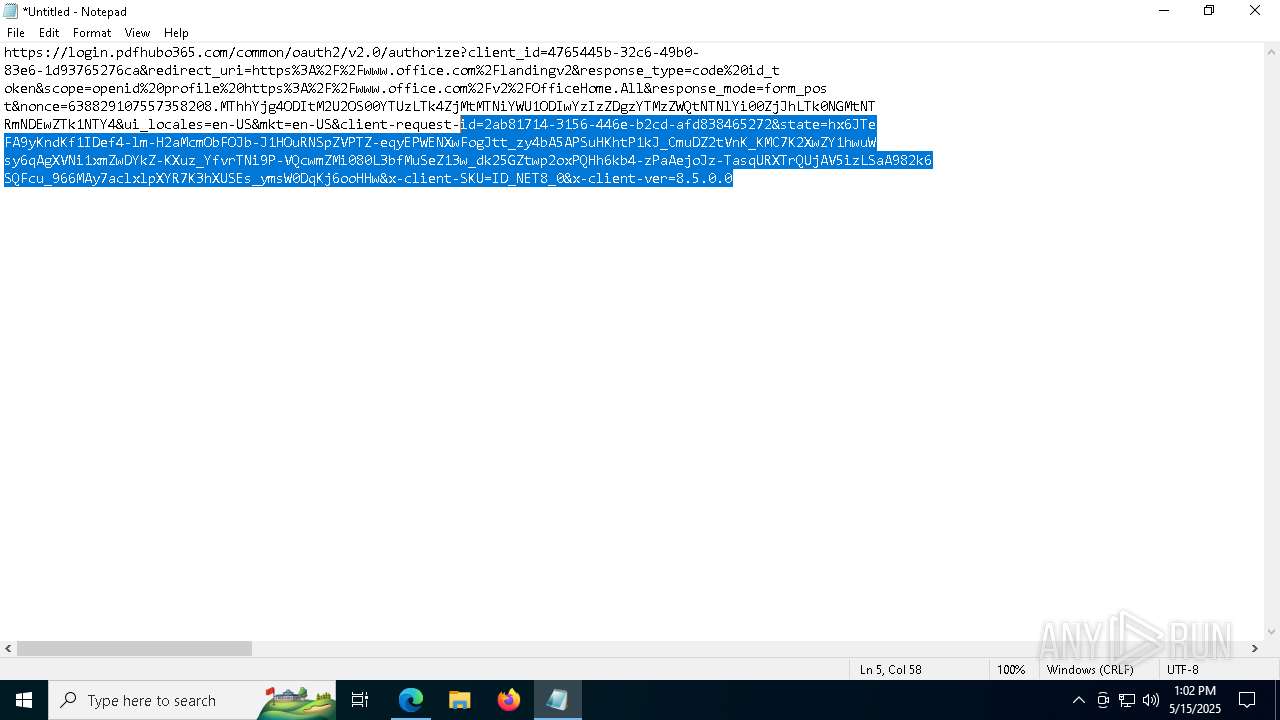This screenshot has width=1280, height=720.
Task: Click text line starting 'https://login.pdfhubo365.com'
Action: (352, 52)
